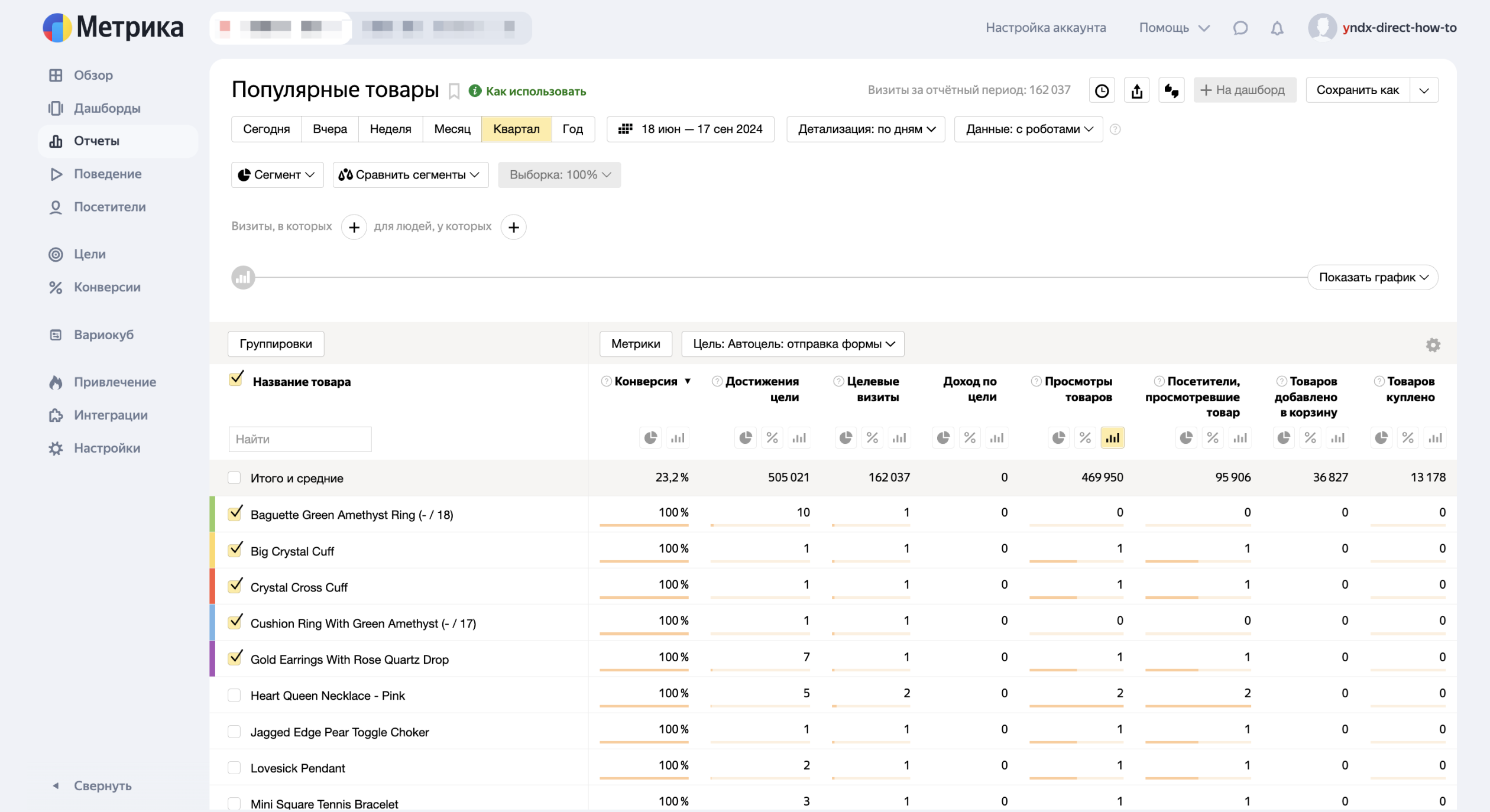The height and width of the screenshot is (812, 1490).
Task: Uncheck the Big Crystal Cuff row checkbox
Action: (235, 550)
